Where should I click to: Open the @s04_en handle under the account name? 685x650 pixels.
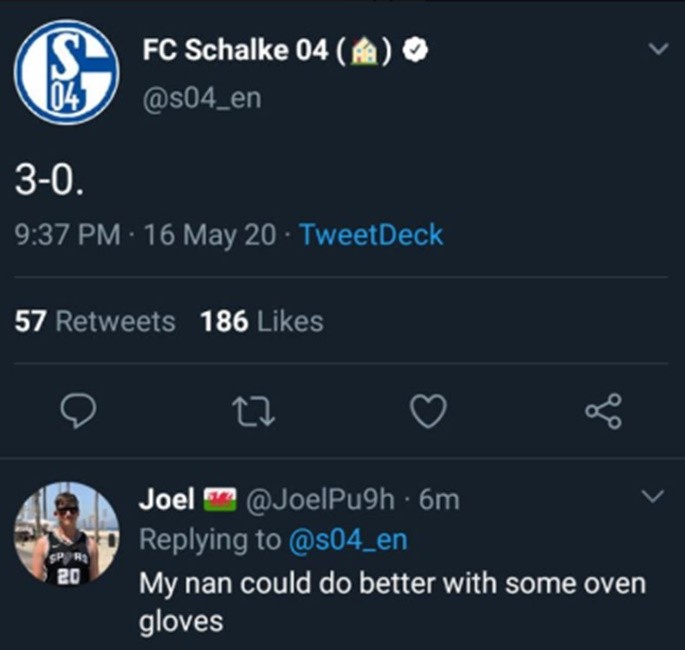pyautogui.click(x=203, y=100)
